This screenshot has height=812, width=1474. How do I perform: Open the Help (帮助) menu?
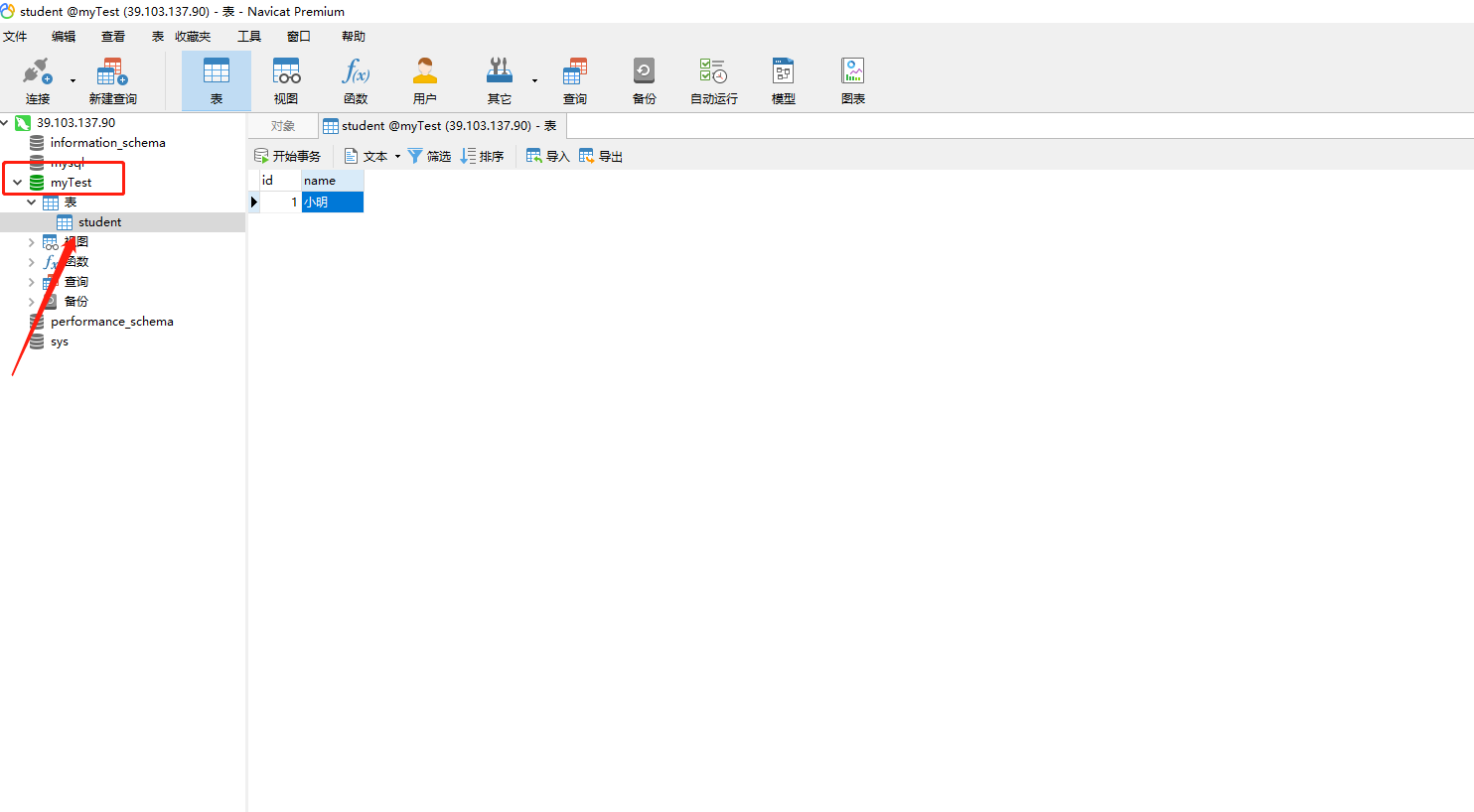(354, 37)
